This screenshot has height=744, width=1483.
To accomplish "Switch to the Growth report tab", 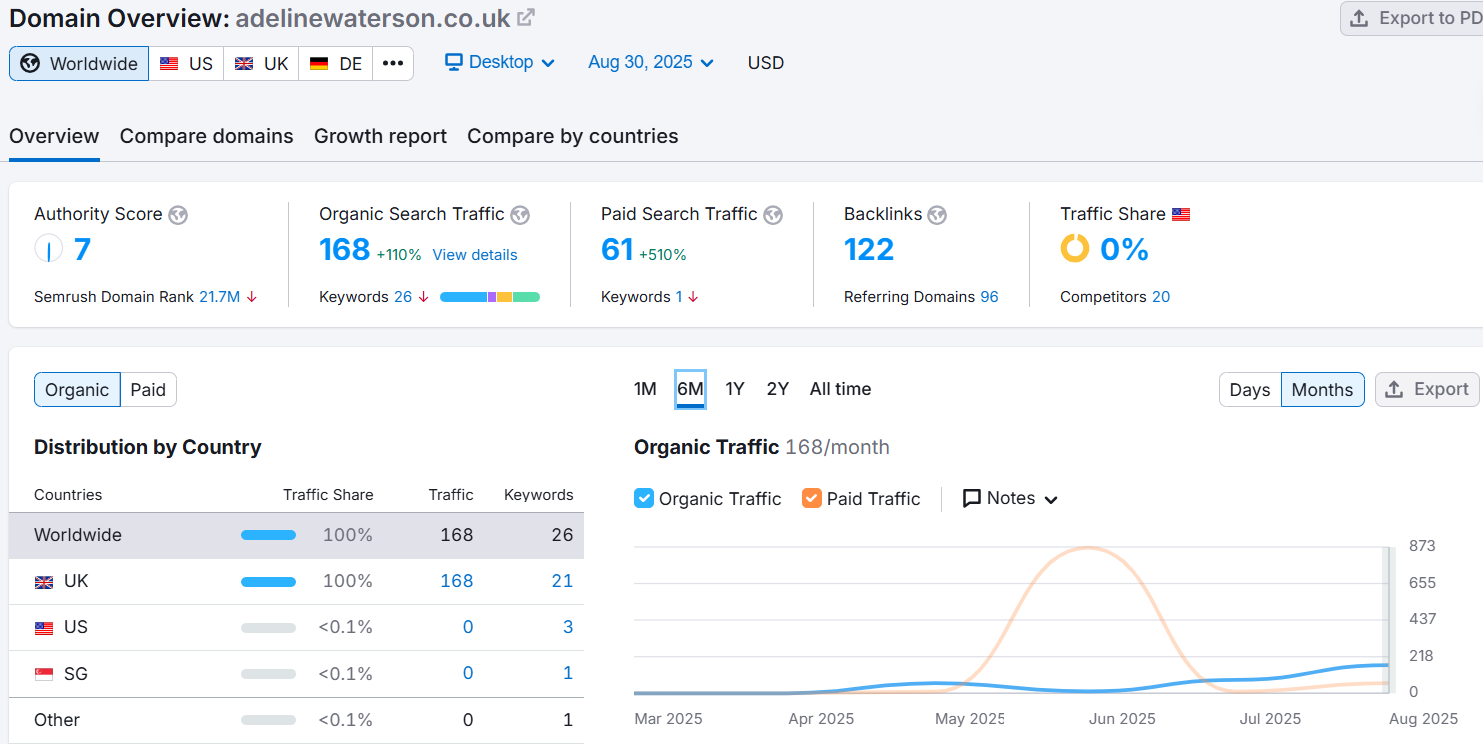I will [380, 136].
